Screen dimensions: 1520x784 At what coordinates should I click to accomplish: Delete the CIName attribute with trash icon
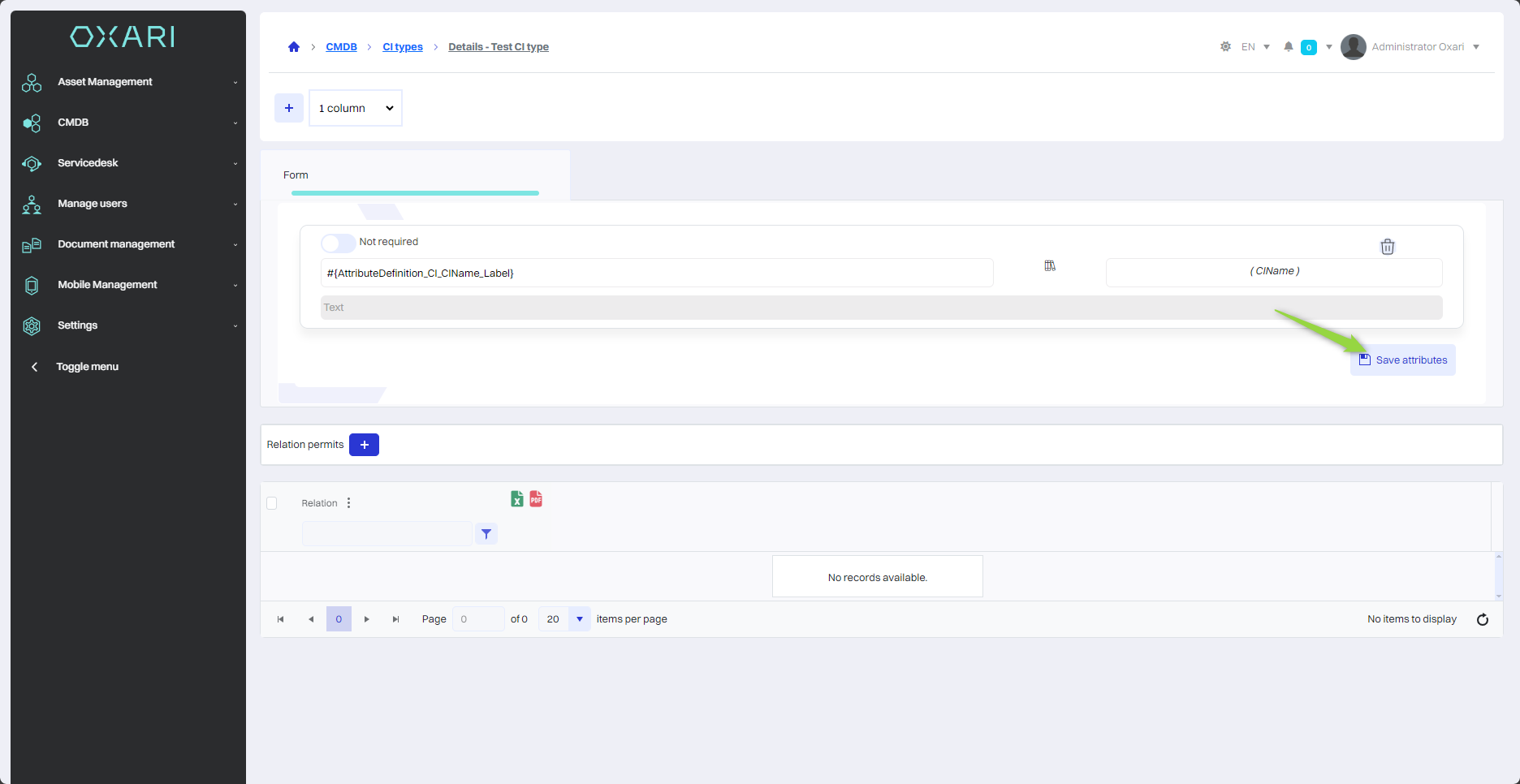[x=1387, y=247]
